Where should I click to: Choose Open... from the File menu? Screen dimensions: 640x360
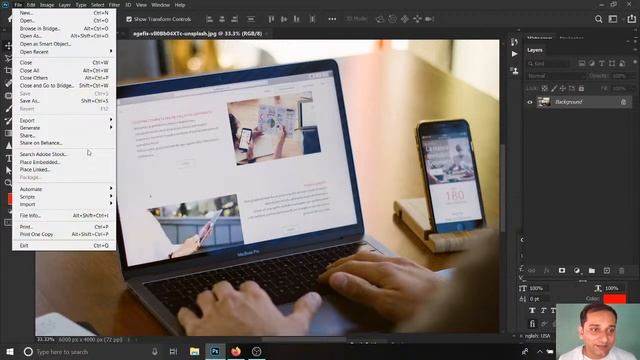coord(64,20)
